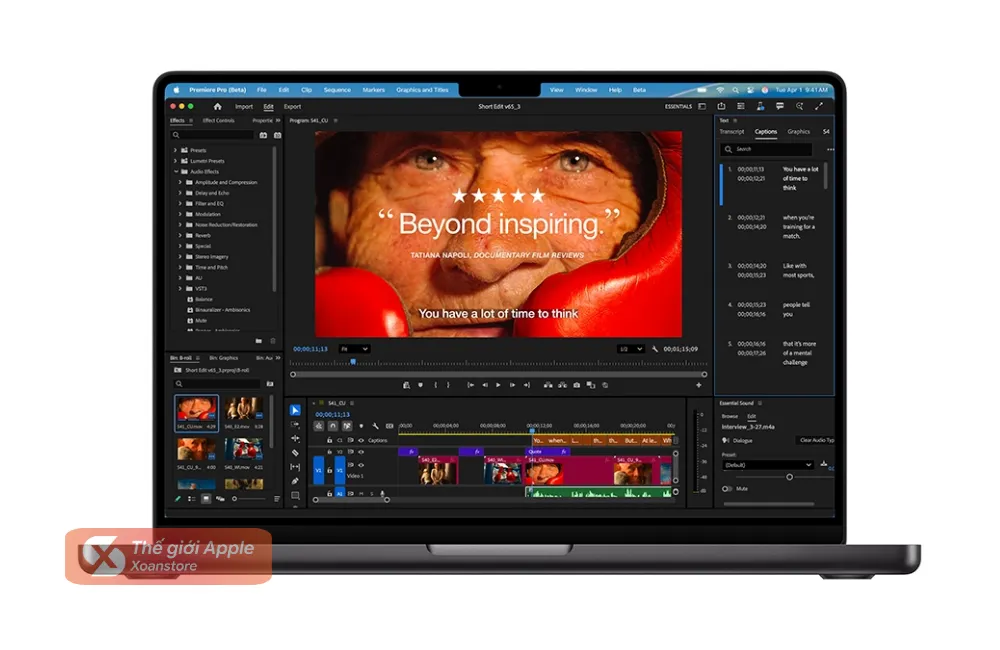The image size is (1000, 650).
Task: Click the ESSENTIALS workspace label
Action: point(678,107)
